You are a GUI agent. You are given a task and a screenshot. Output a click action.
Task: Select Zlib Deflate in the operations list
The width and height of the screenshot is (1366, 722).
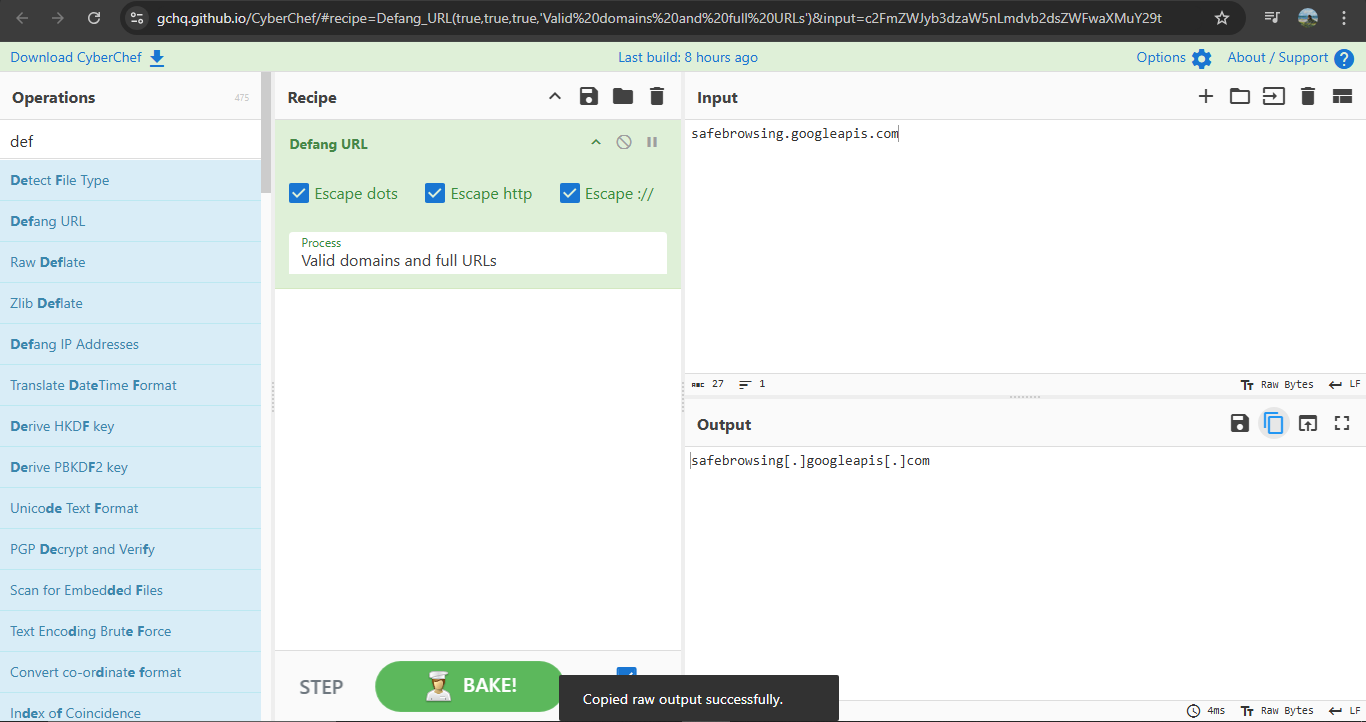(130, 303)
